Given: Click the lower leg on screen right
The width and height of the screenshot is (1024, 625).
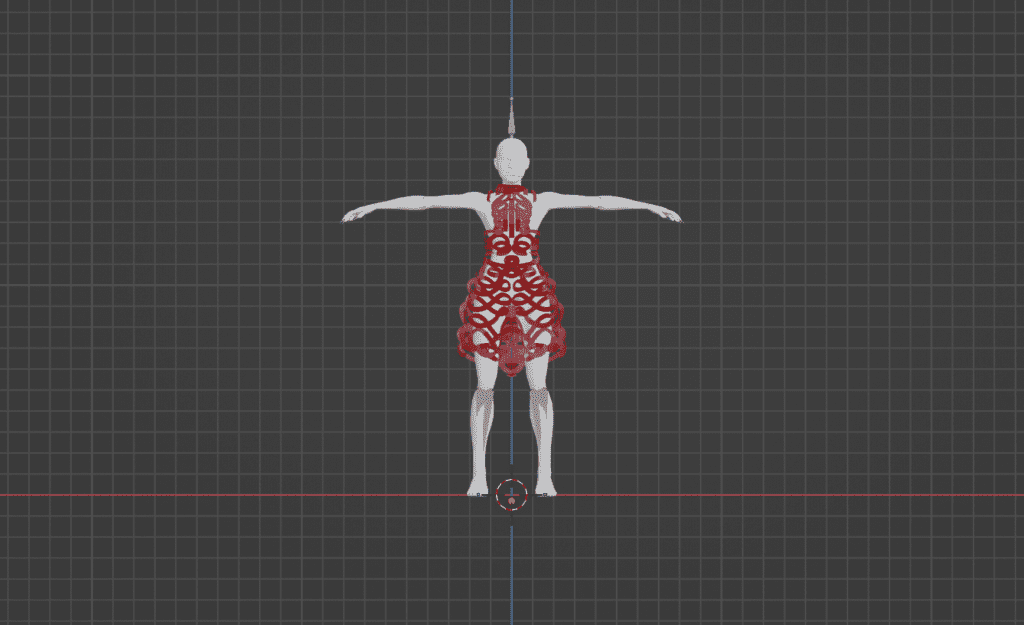Looking at the screenshot, I should point(541,430).
